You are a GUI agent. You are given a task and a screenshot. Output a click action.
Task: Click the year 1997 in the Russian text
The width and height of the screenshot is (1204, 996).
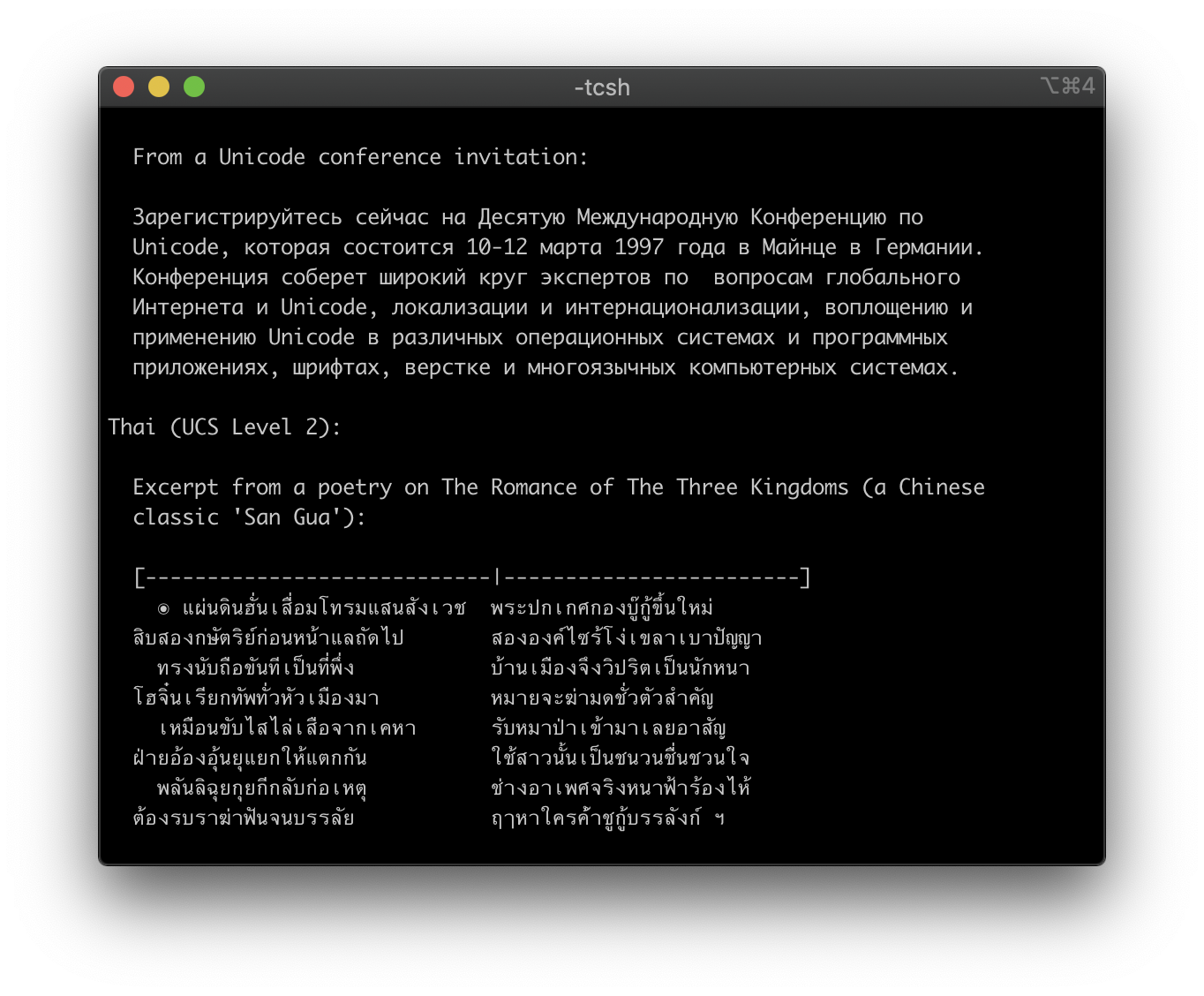[x=640, y=247]
